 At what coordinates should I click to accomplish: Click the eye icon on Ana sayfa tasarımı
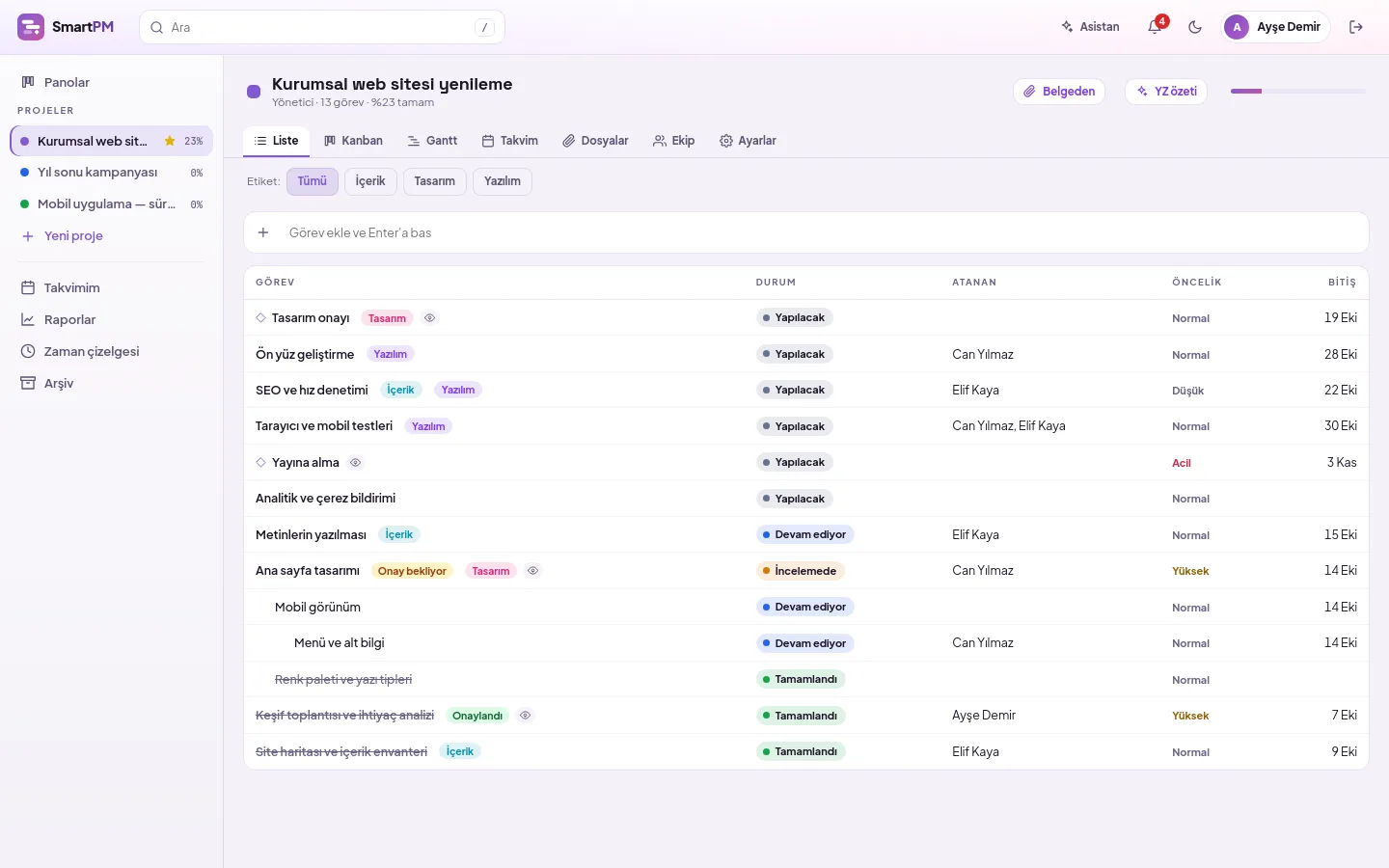coord(532,571)
